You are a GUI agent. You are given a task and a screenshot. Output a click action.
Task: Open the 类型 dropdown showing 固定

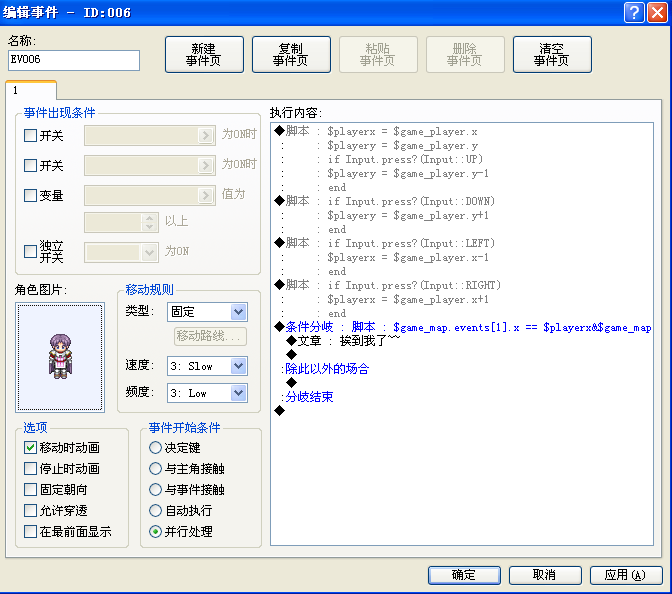(x=207, y=312)
